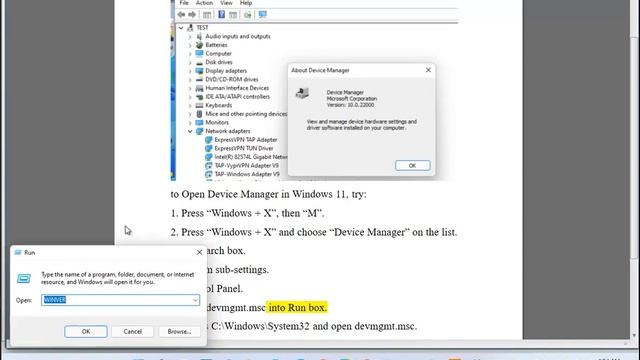Screen dimensions: 640x360
Task: Expand the Keyboards category
Action: tap(190, 105)
